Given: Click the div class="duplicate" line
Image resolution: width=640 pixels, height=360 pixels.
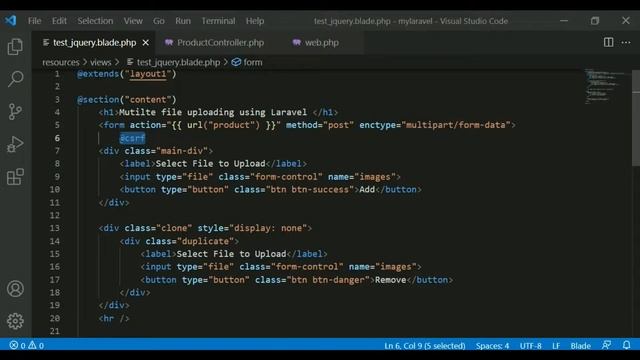Looking at the screenshot, I should pos(179,241).
